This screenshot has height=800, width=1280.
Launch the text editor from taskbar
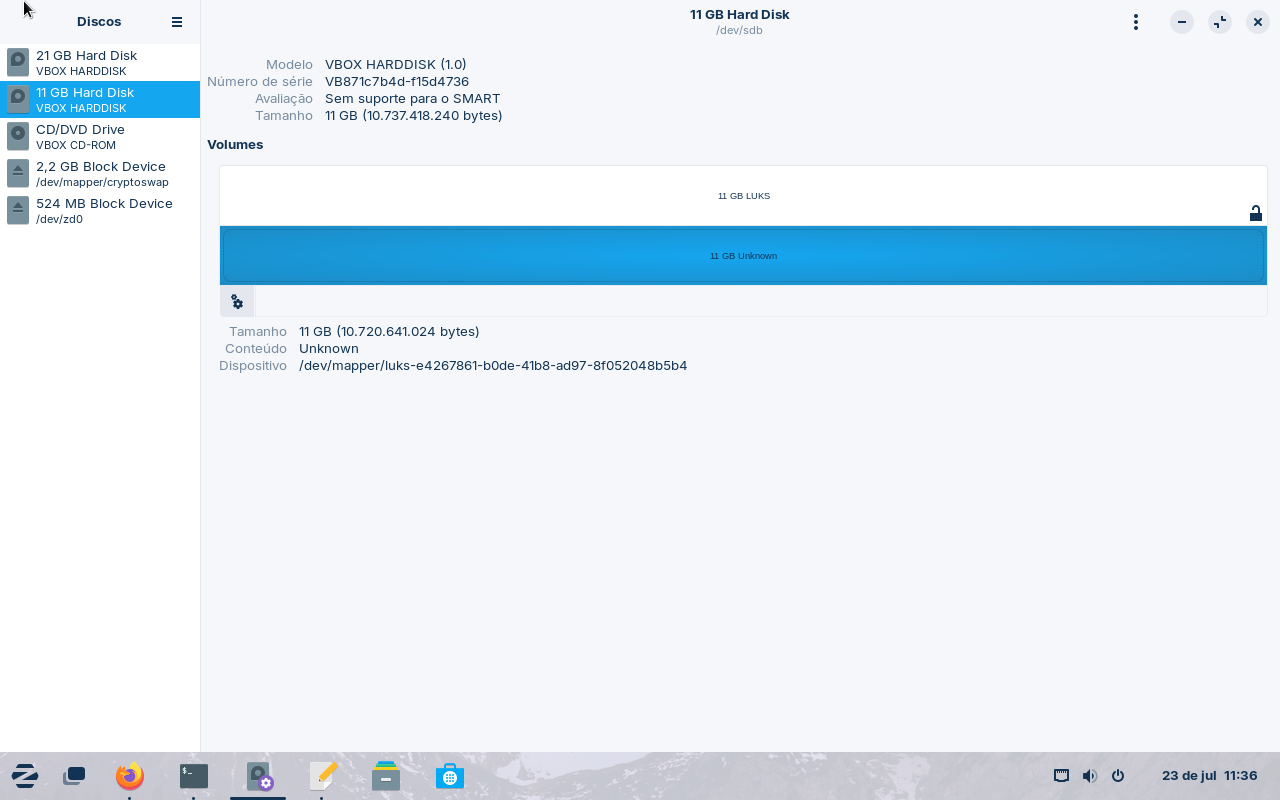tap(322, 776)
